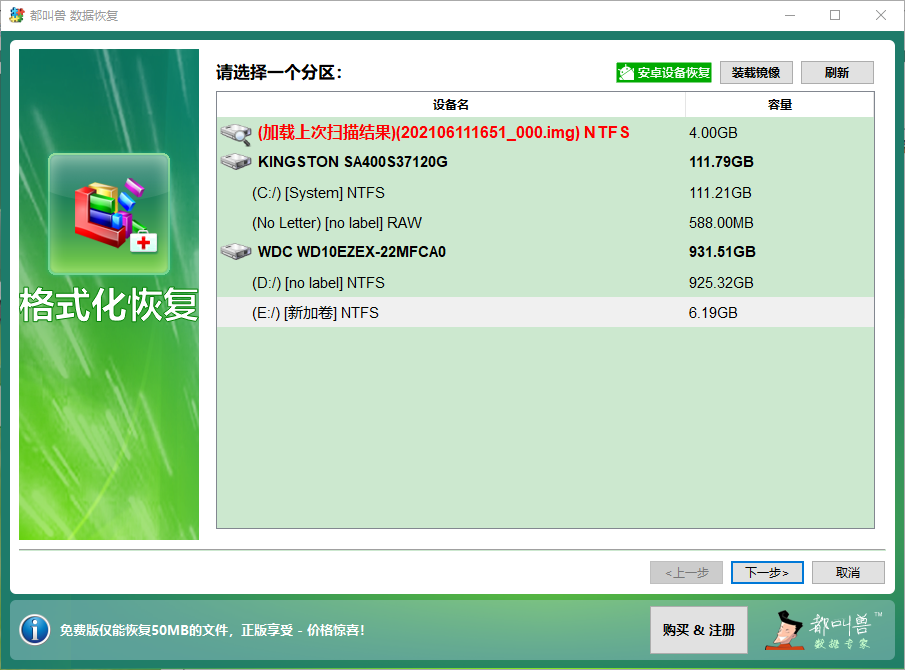Go back via the 上一步 button
Viewport: 905px width, 670px height.
[686, 572]
